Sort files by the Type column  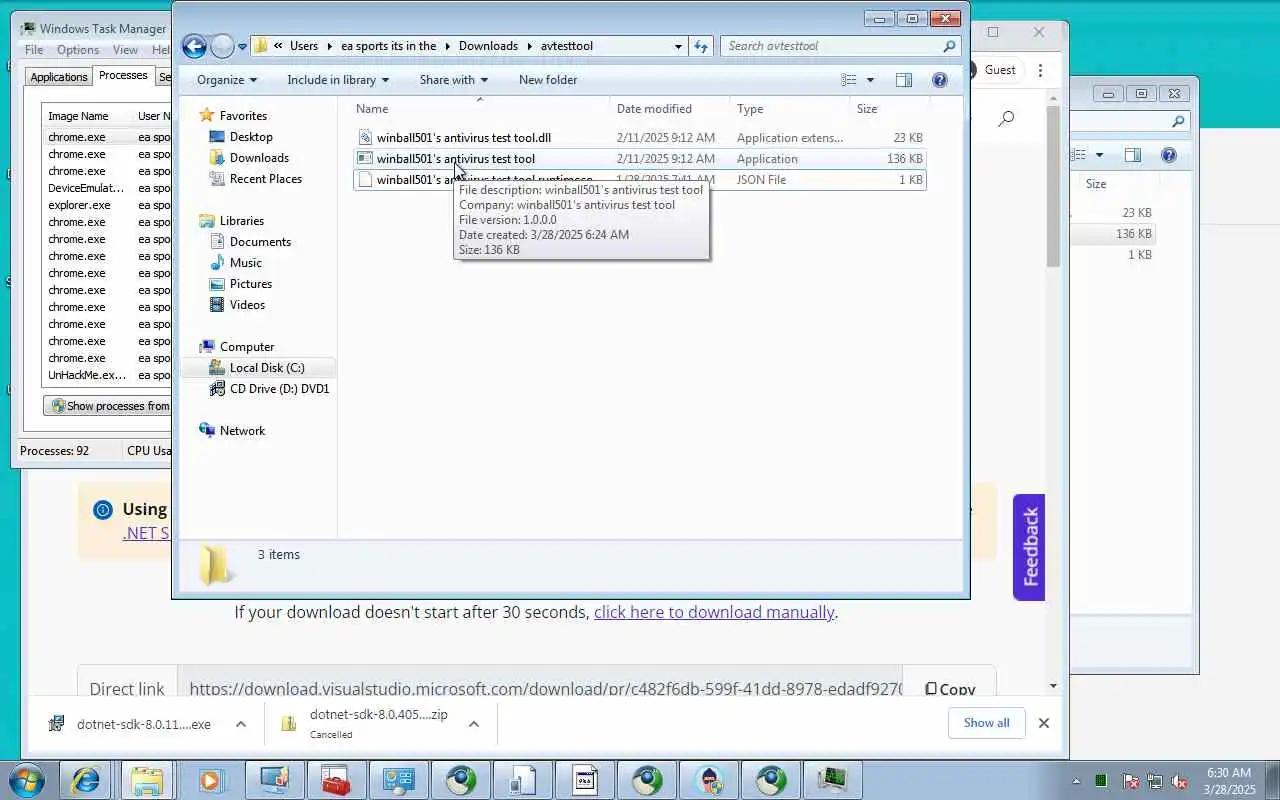click(790, 109)
